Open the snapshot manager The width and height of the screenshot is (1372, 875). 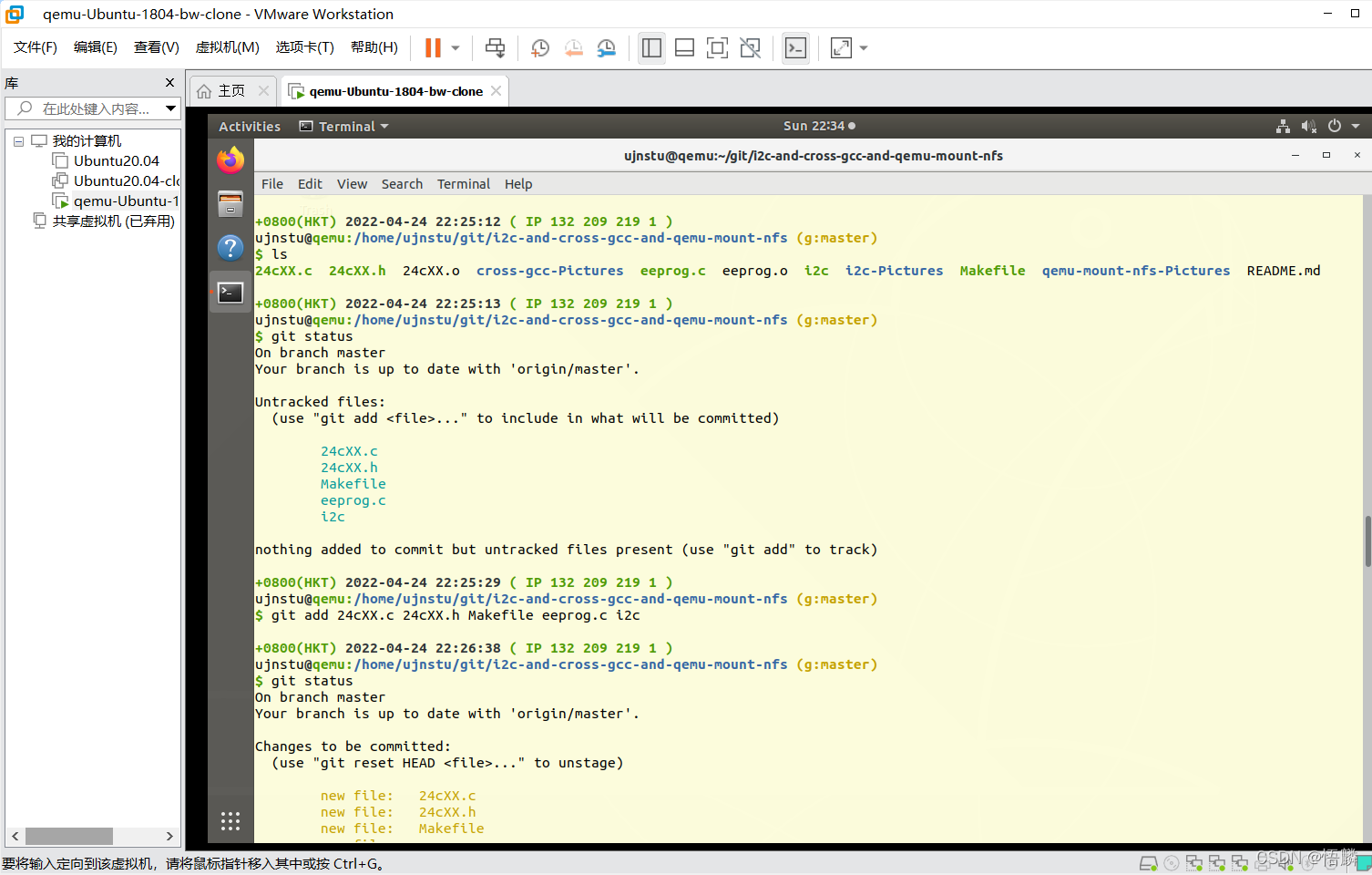point(606,48)
